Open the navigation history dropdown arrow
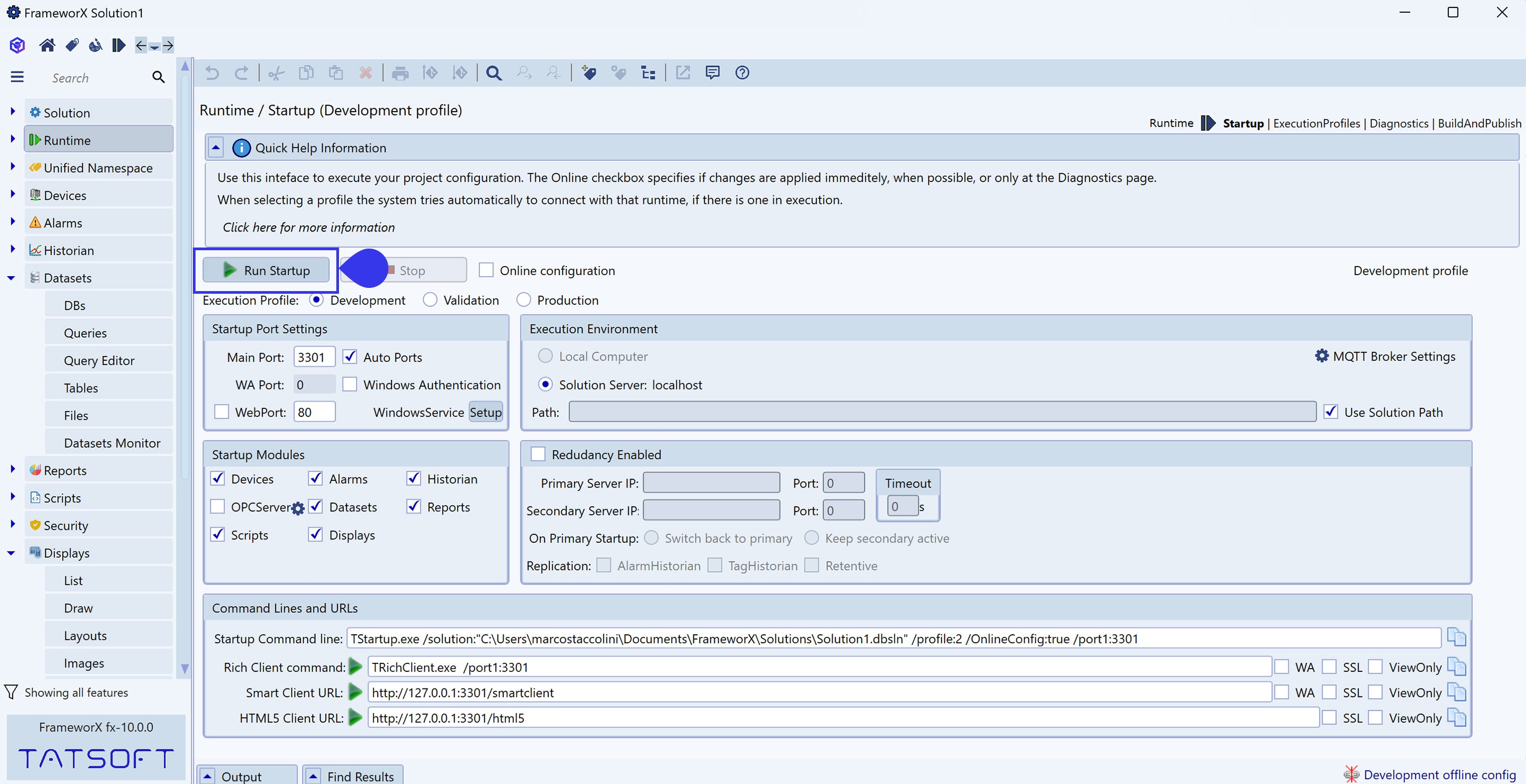This screenshot has height=784, width=1526. point(155,47)
